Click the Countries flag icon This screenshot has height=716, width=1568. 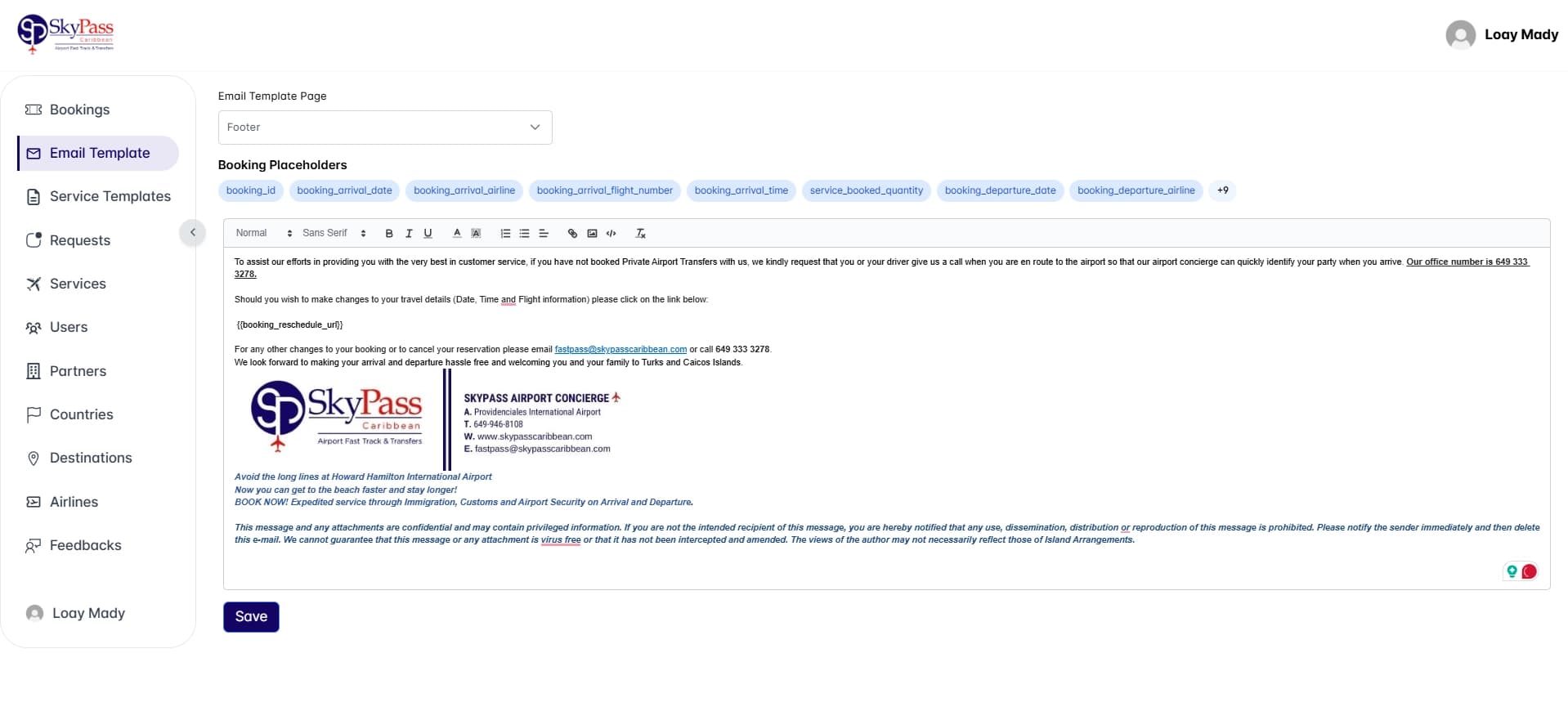click(x=34, y=414)
